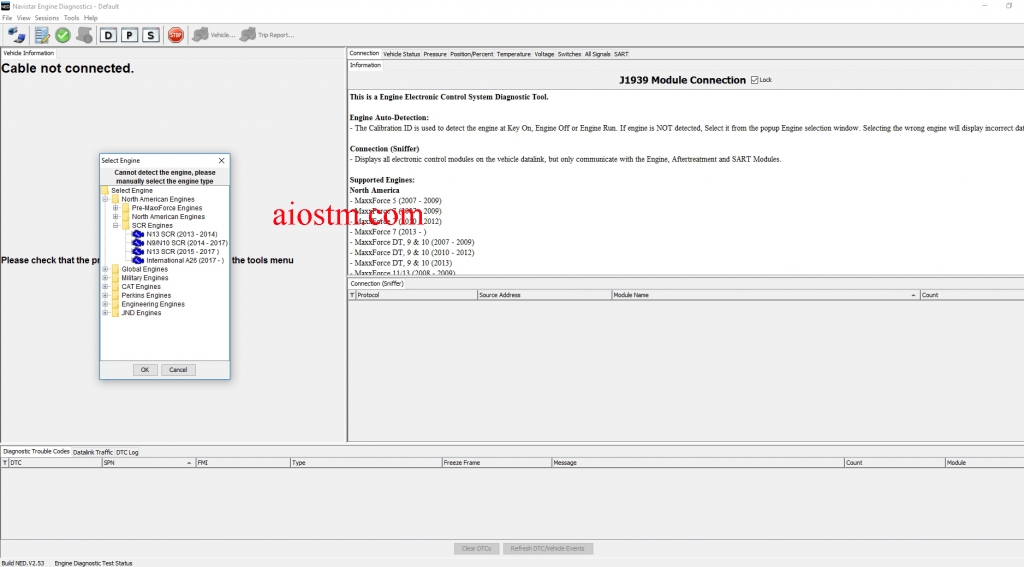Open the Datalink Traffic tab

tap(93, 452)
